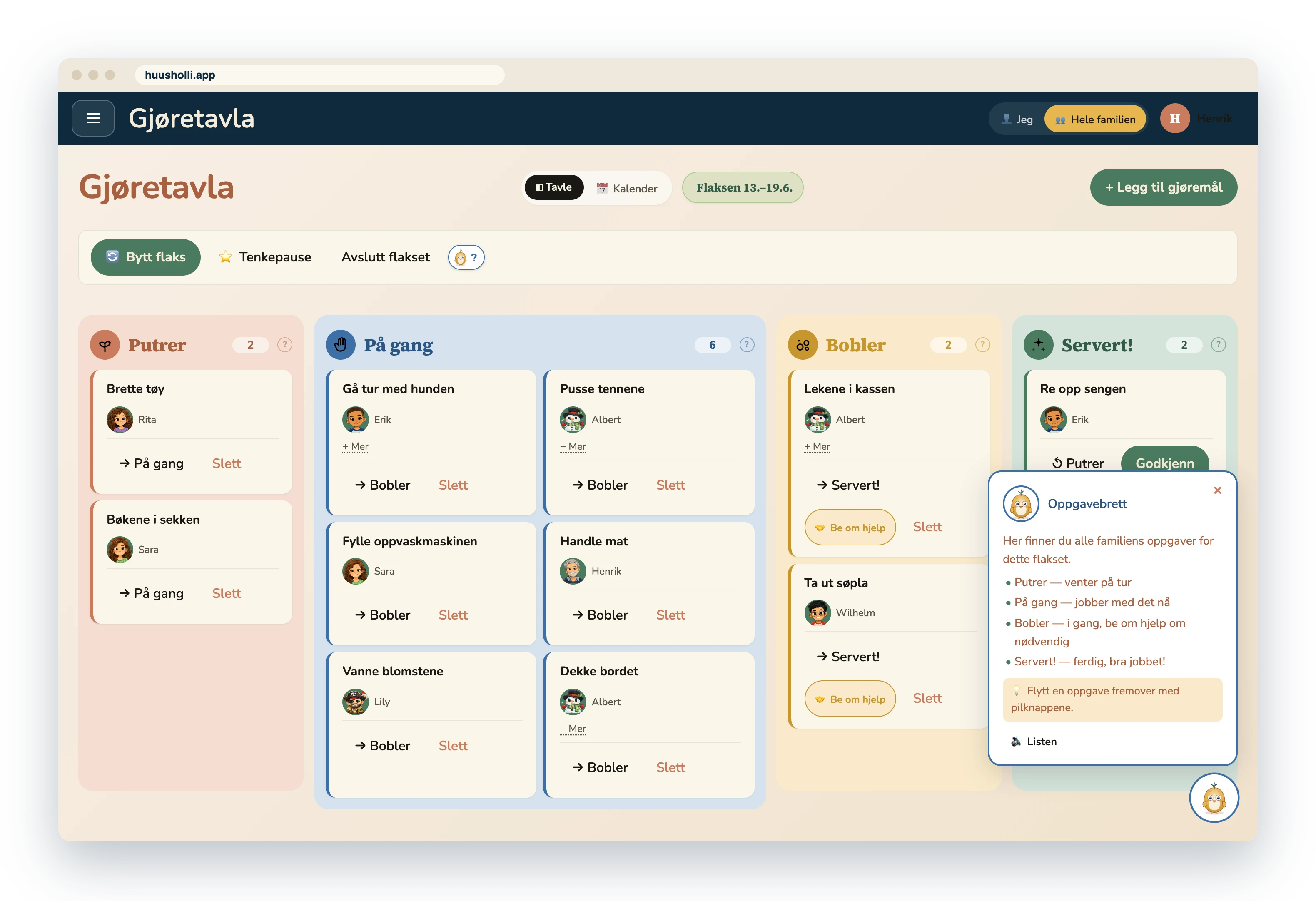
Task: Click Wilhelm's avatar on Ta ut søpla
Action: tap(818, 613)
